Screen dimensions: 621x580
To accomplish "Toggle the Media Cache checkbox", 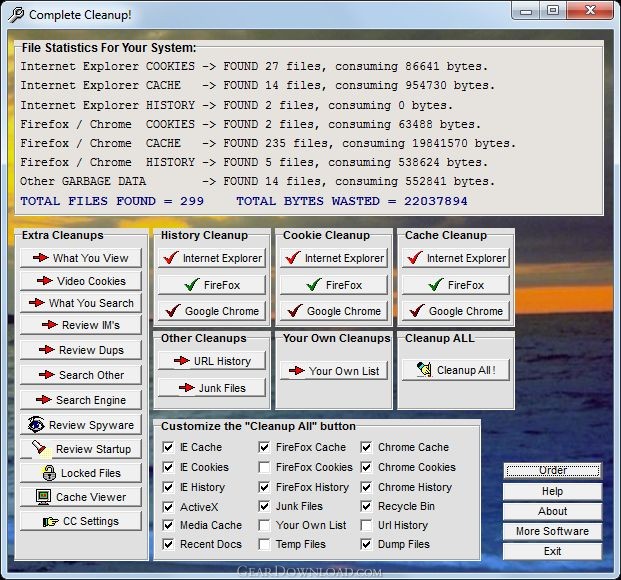I will pyautogui.click(x=168, y=525).
